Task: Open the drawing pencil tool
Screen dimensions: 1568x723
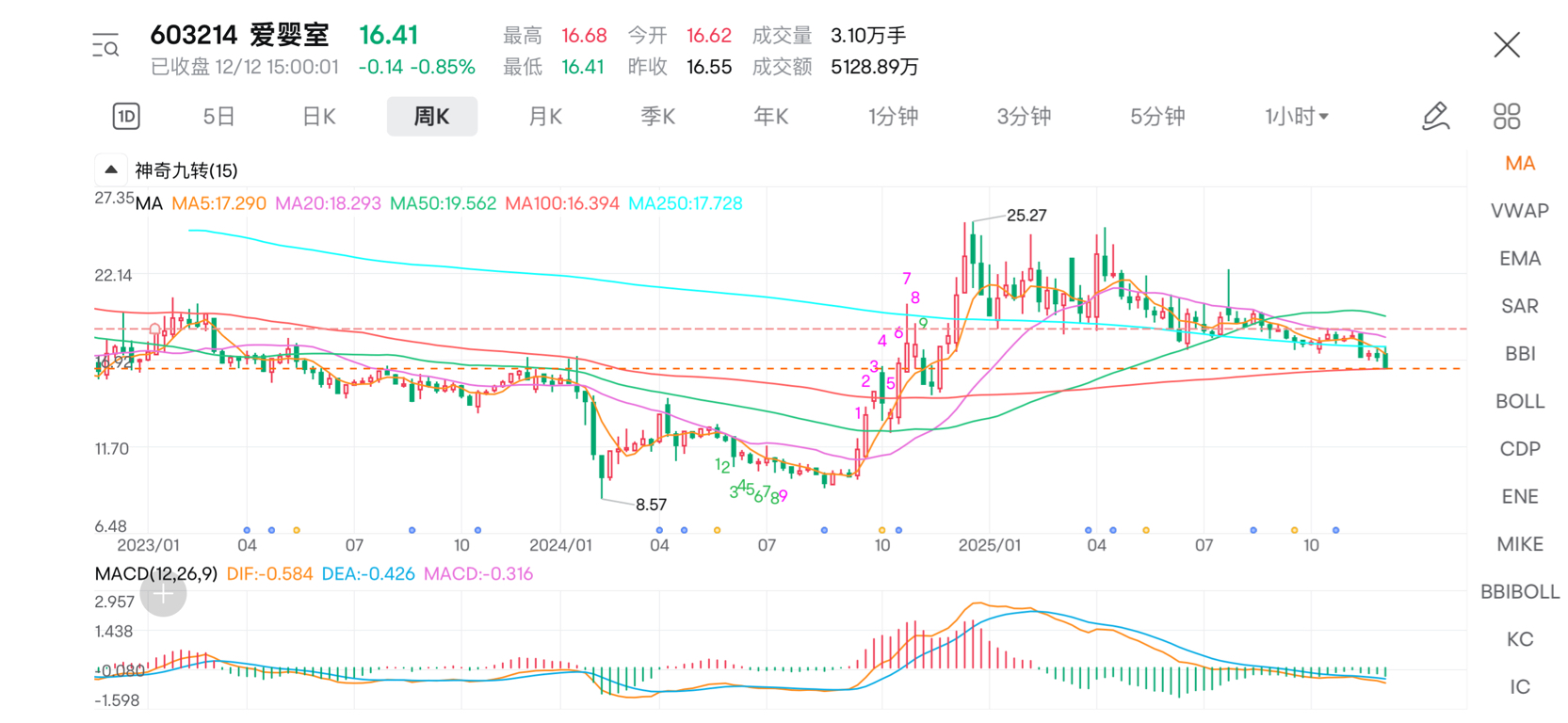Action: click(1435, 116)
